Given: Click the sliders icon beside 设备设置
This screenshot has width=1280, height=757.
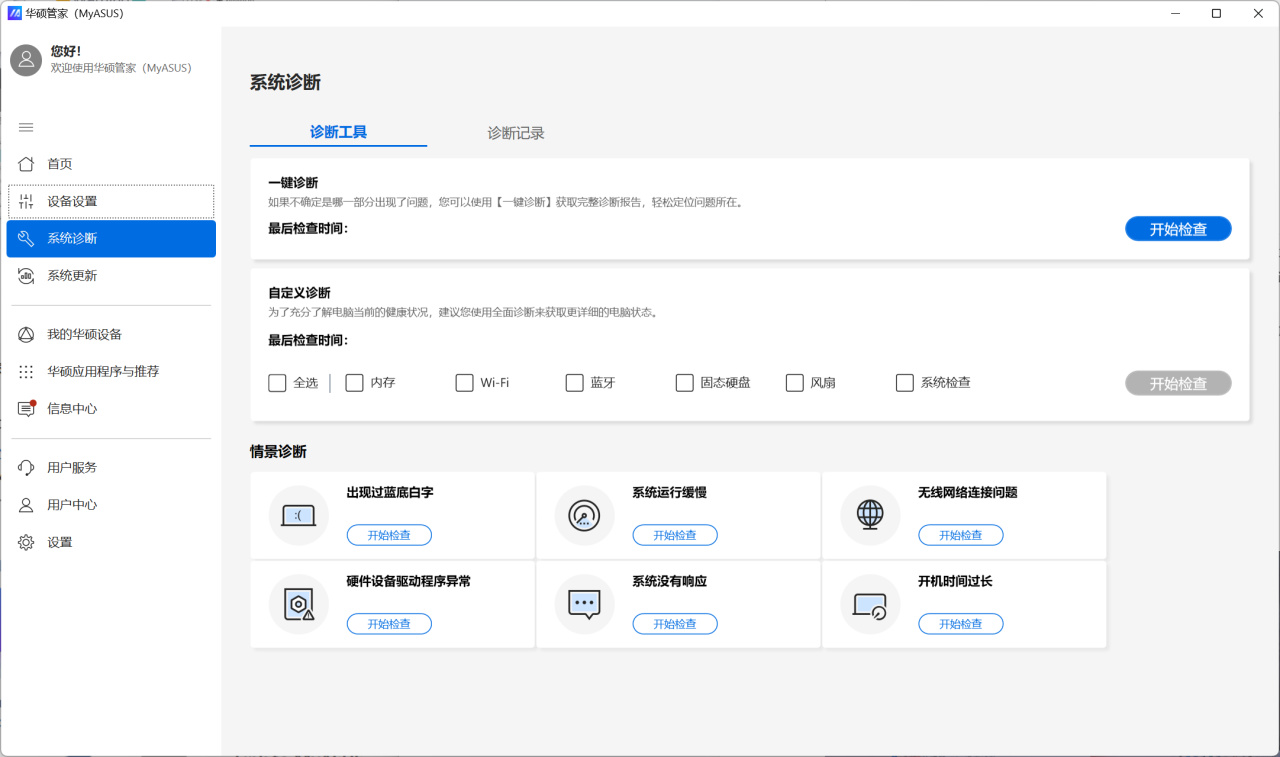Looking at the screenshot, I should click(x=26, y=201).
